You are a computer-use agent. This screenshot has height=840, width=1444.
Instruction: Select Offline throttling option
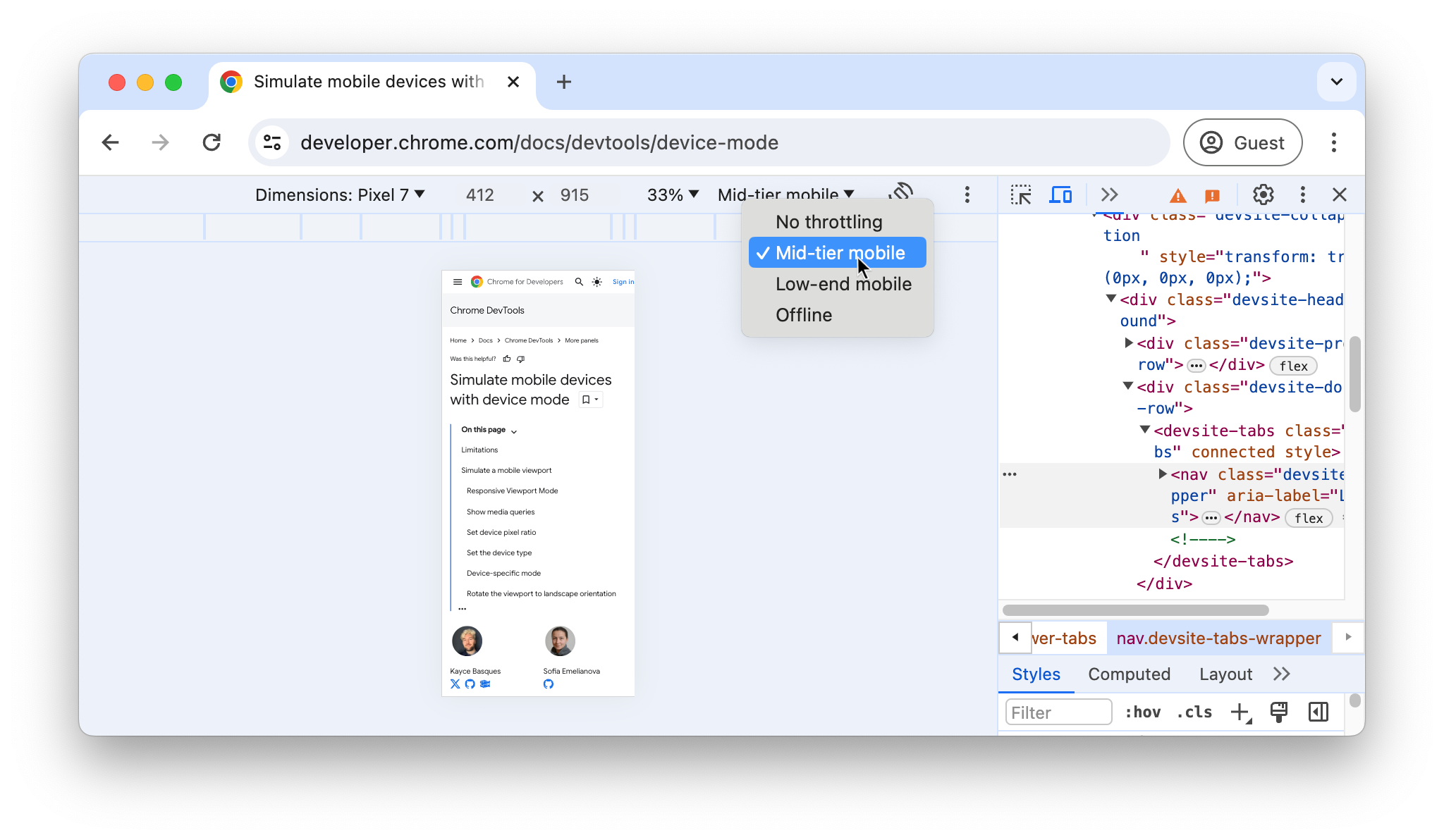click(x=804, y=315)
